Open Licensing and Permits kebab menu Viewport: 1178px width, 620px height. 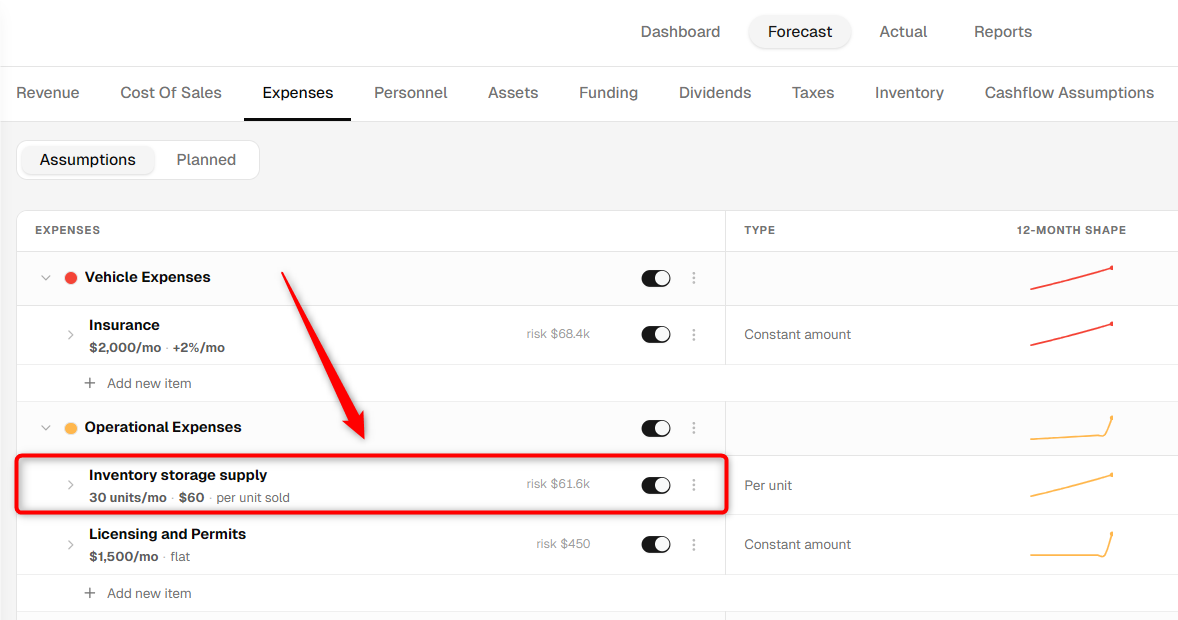[693, 544]
